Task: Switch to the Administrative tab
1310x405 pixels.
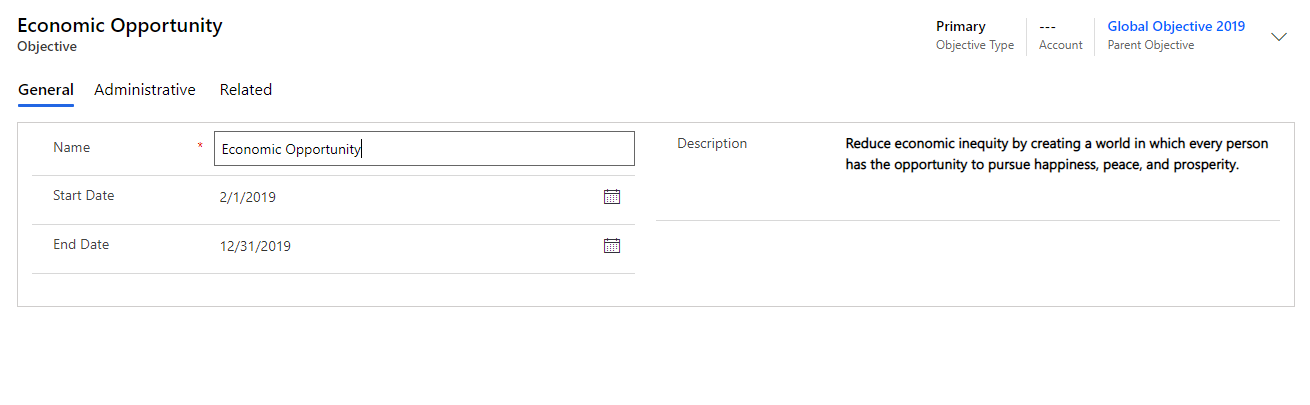Action: click(145, 90)
